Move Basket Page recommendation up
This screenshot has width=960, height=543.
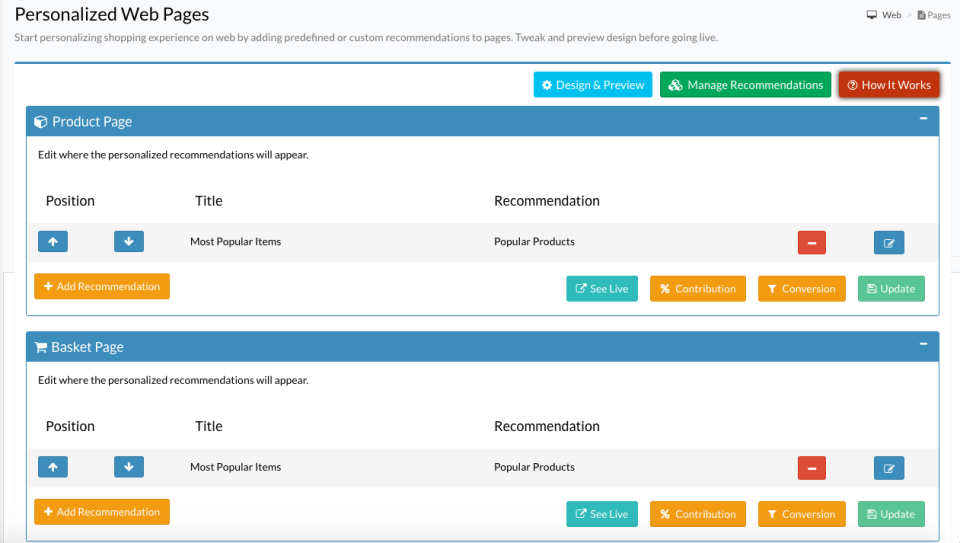pyautogui.click(x=53, y=467)
